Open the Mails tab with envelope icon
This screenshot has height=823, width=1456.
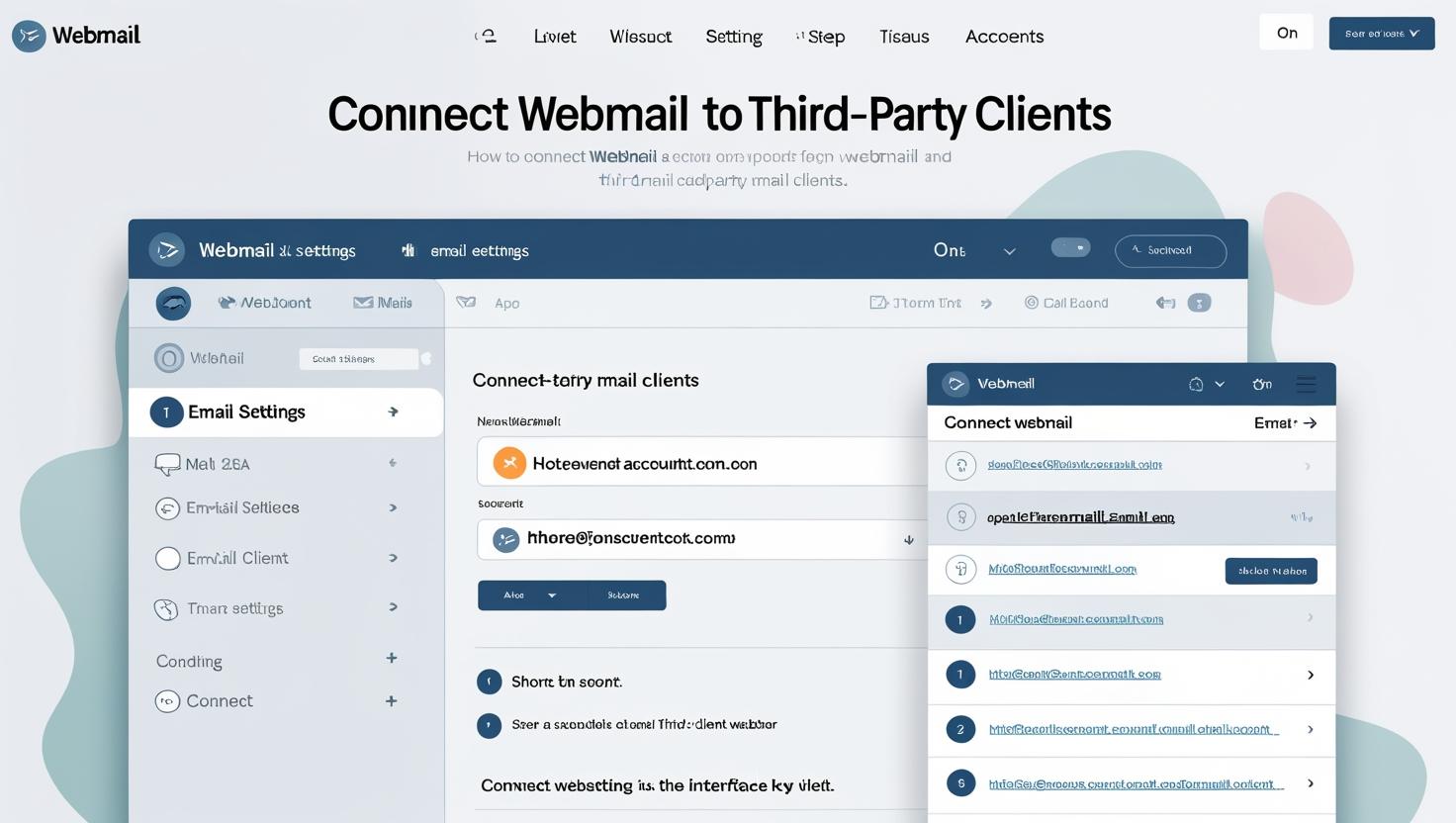383,303
